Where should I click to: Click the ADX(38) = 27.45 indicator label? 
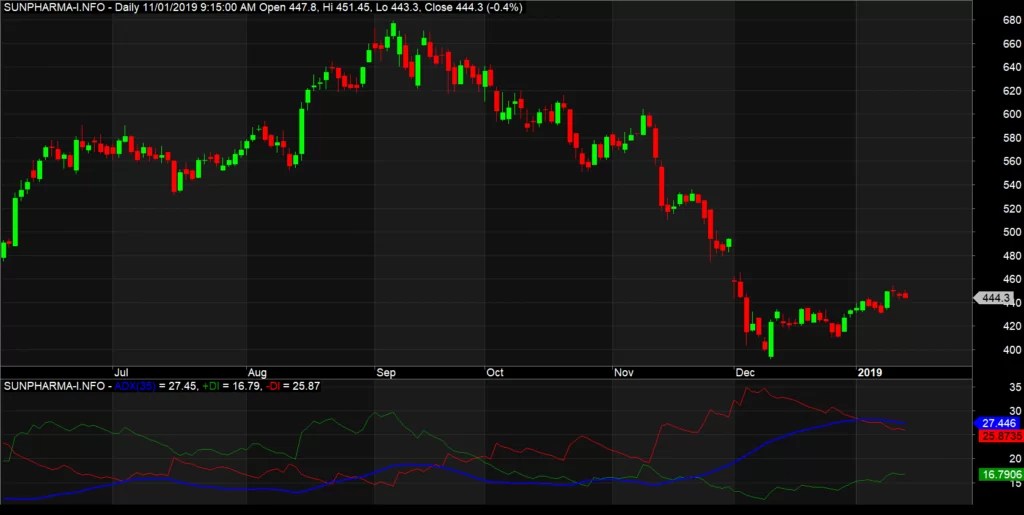(155, 386)
